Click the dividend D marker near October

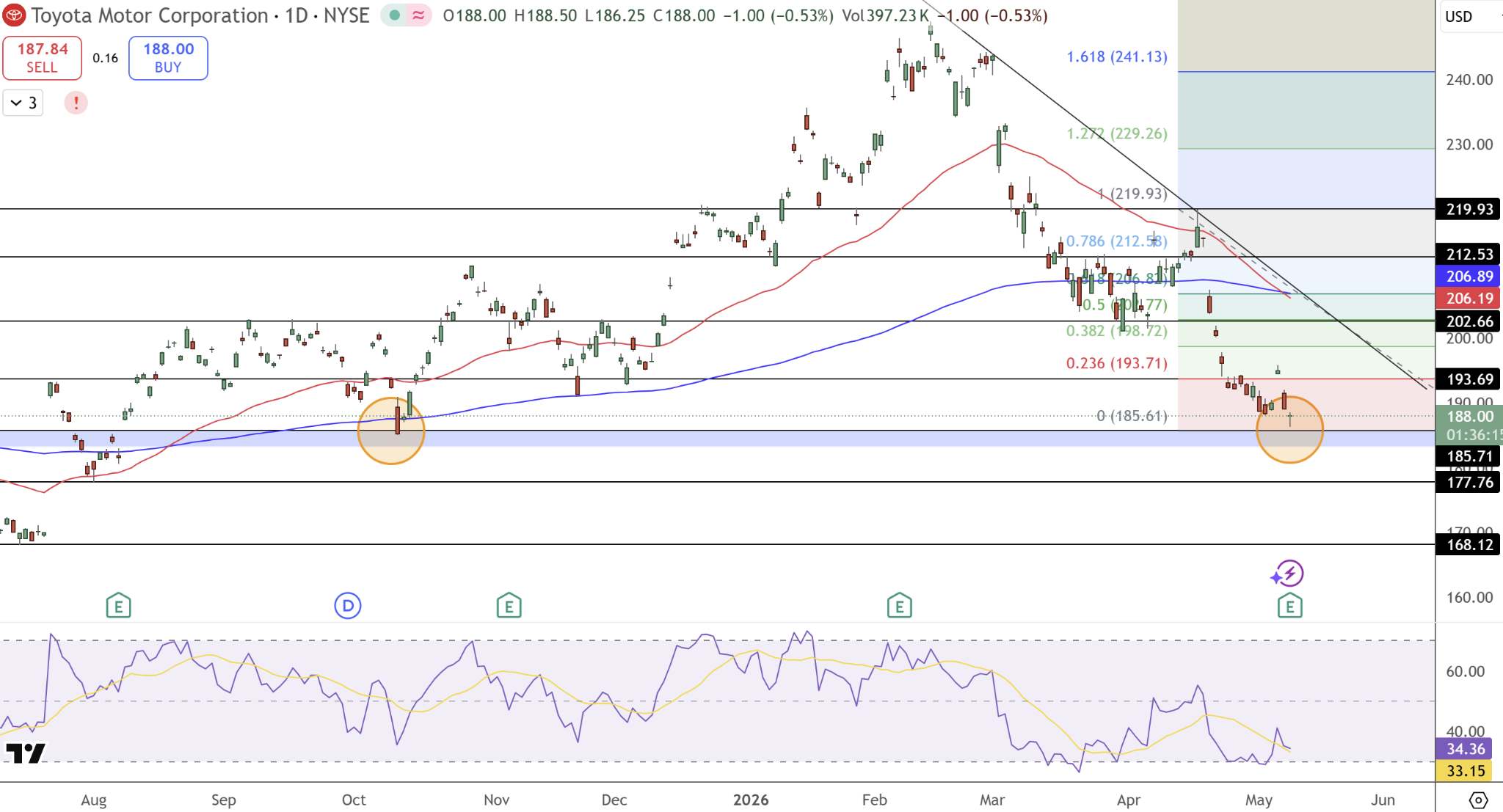point(348,606)
